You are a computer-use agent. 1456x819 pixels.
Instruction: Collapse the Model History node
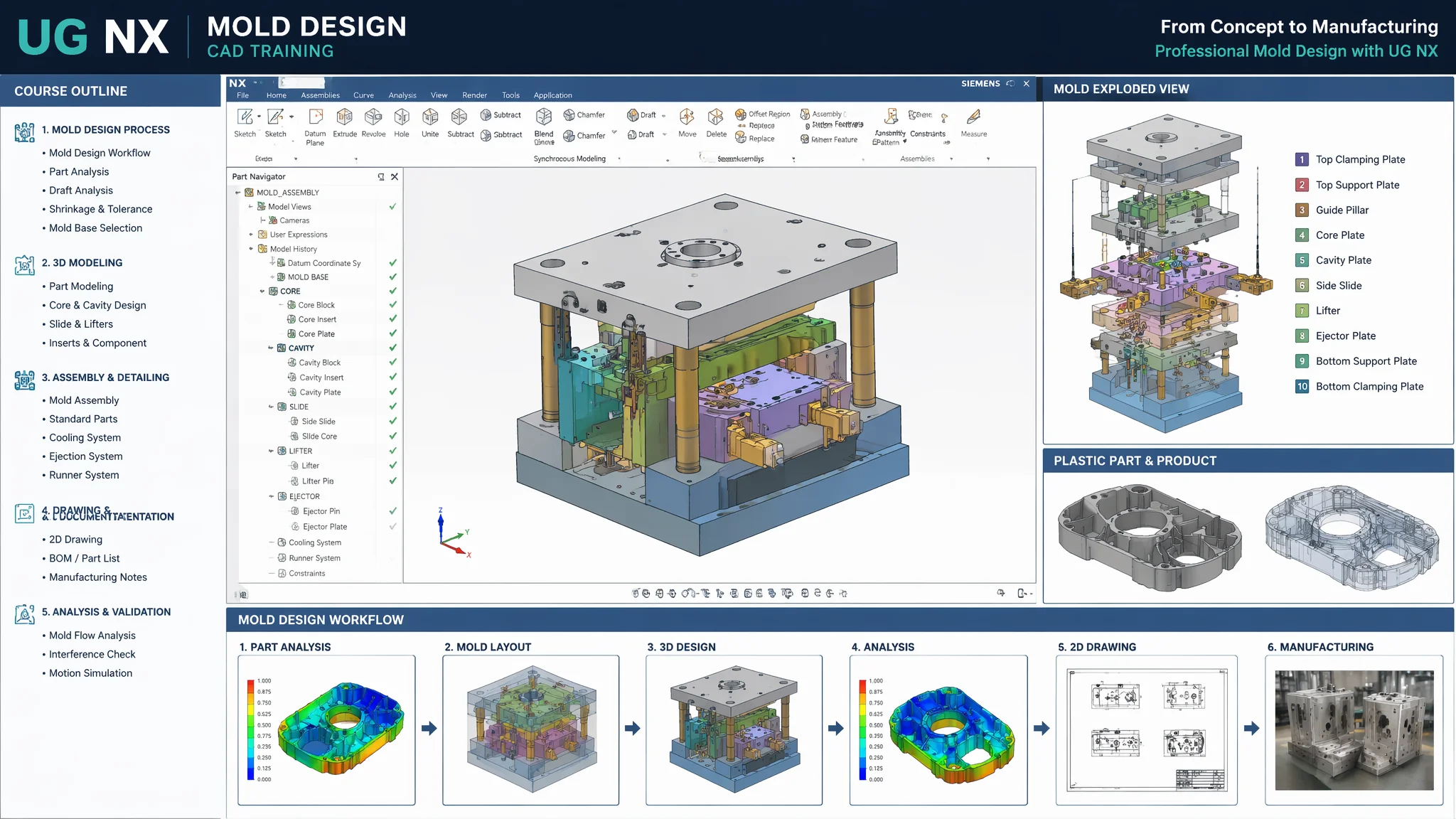(251, 249)
